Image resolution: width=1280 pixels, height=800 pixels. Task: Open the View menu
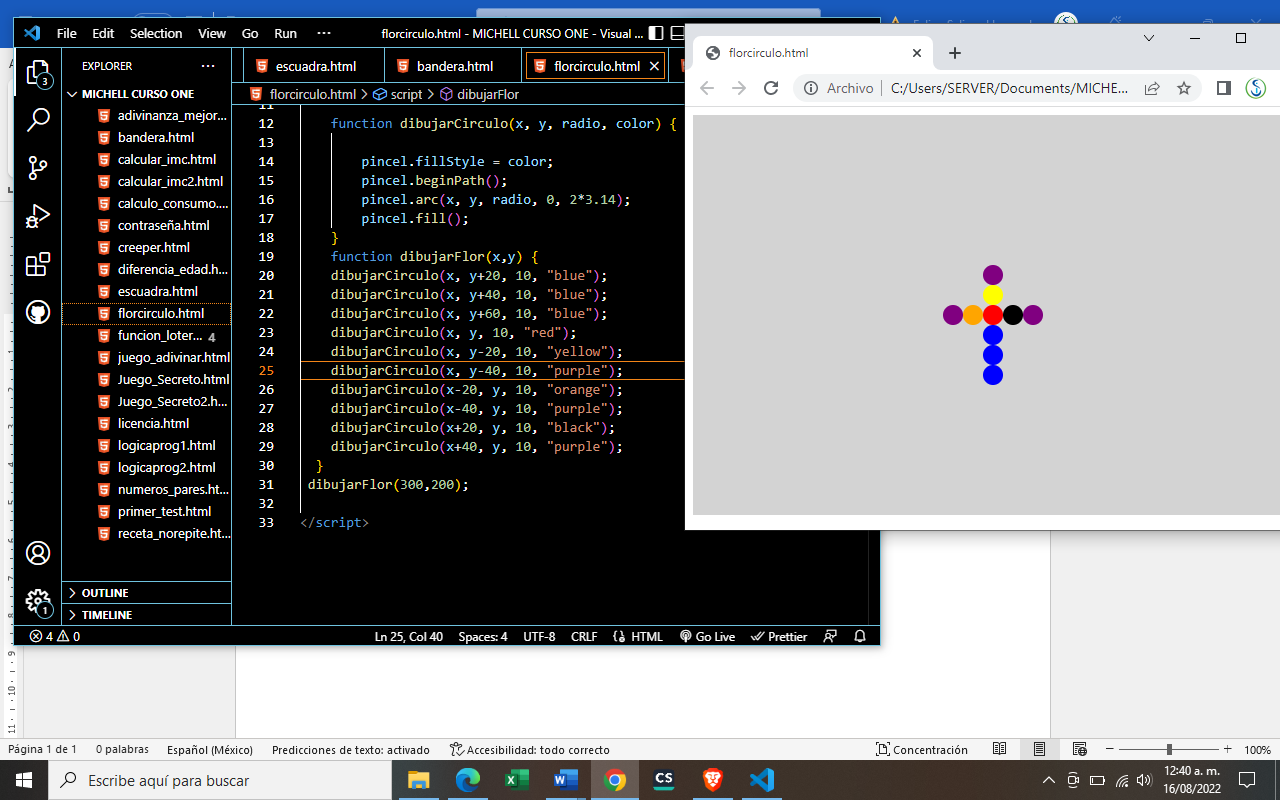tap(212, 33)
